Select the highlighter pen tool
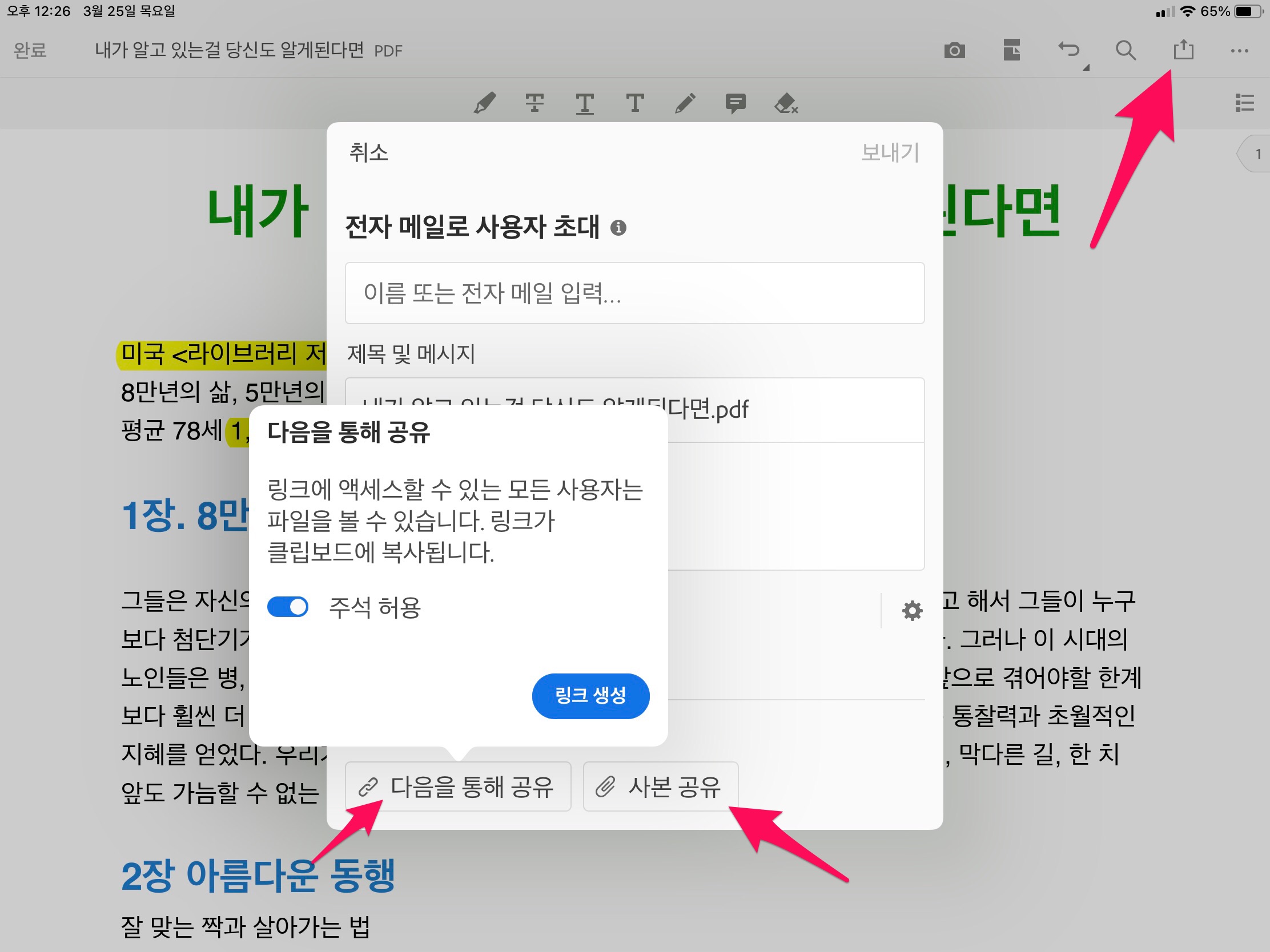The width and height of the screenshot is (1270, 952). (484, 104)
